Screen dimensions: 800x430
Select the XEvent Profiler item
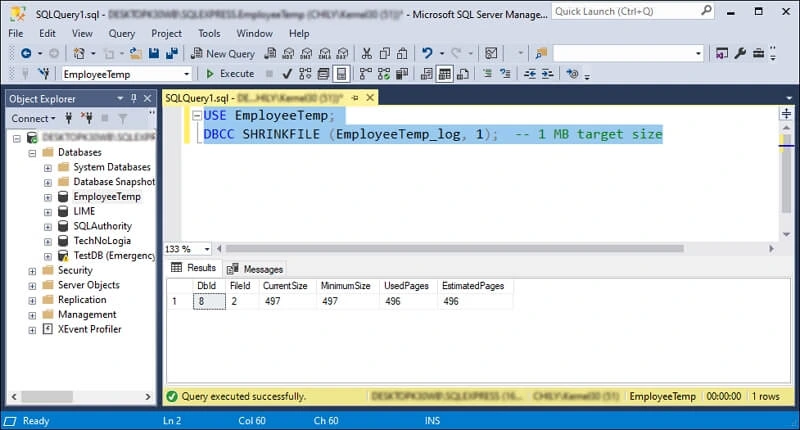point(90,330)
